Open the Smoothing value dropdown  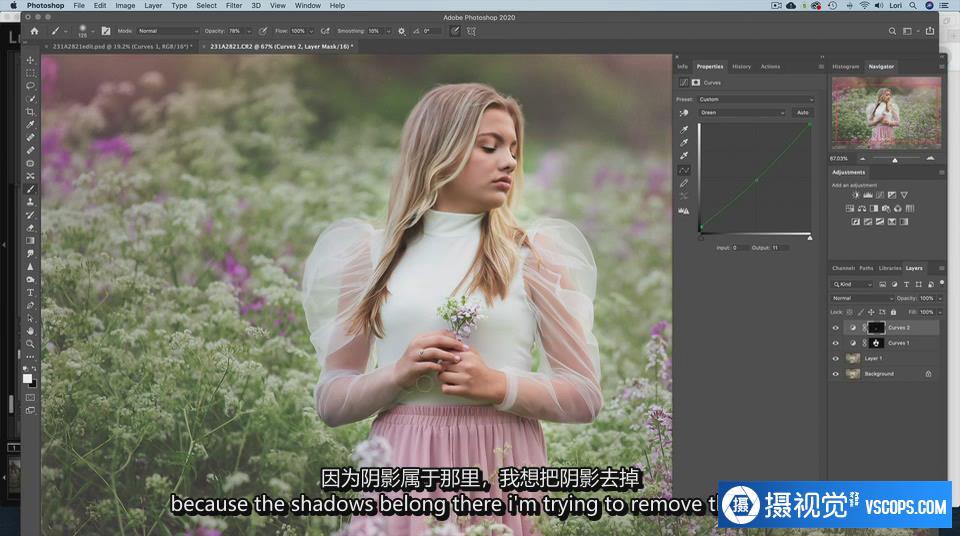click(x=388, y=31)
